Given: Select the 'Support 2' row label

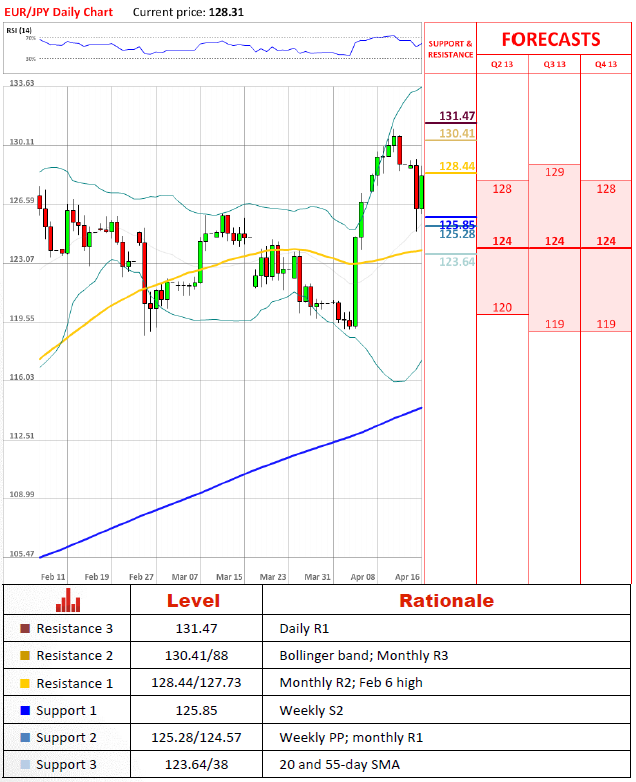Looking at the screenshot, I should [x=66, y=738].
